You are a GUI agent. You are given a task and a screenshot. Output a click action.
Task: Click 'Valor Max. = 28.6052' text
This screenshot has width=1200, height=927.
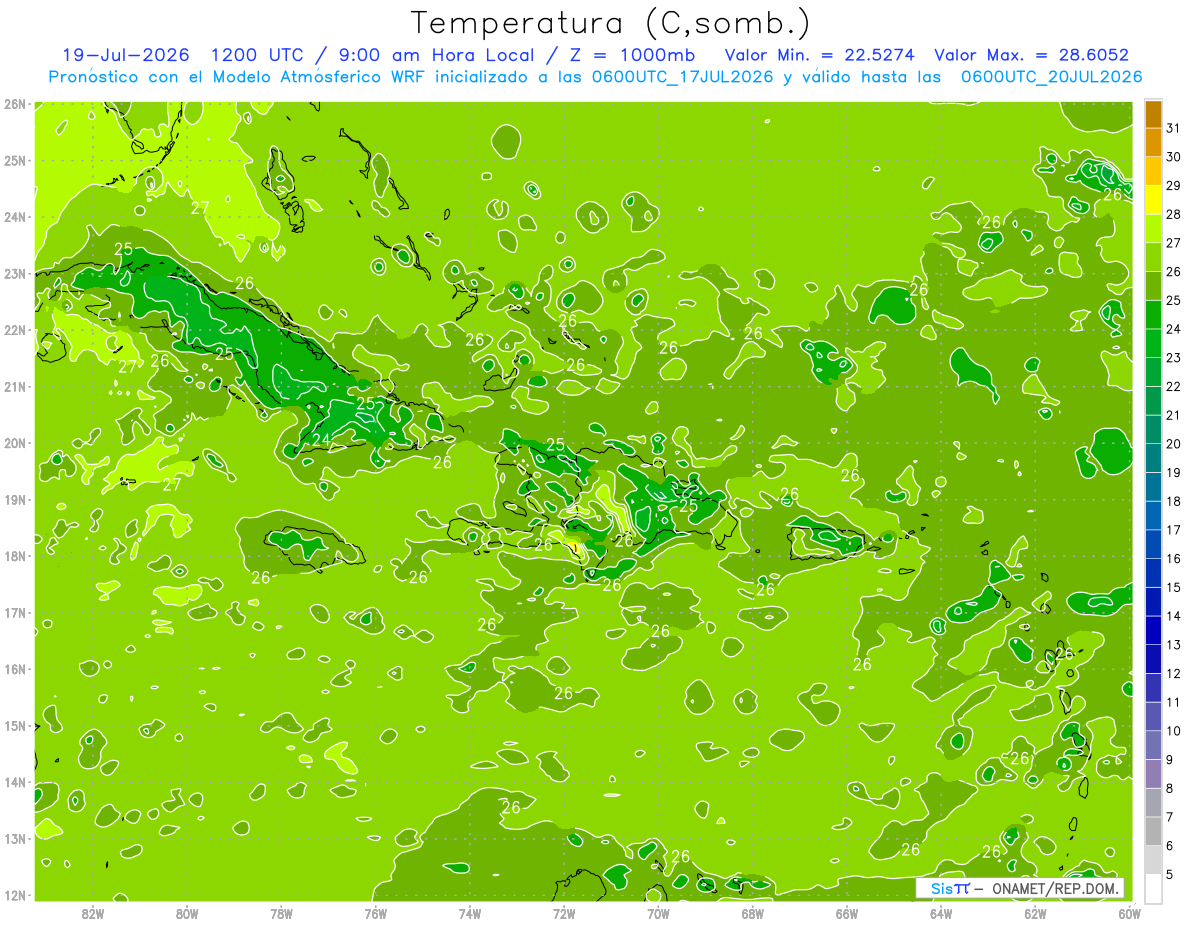point(1032,55)
